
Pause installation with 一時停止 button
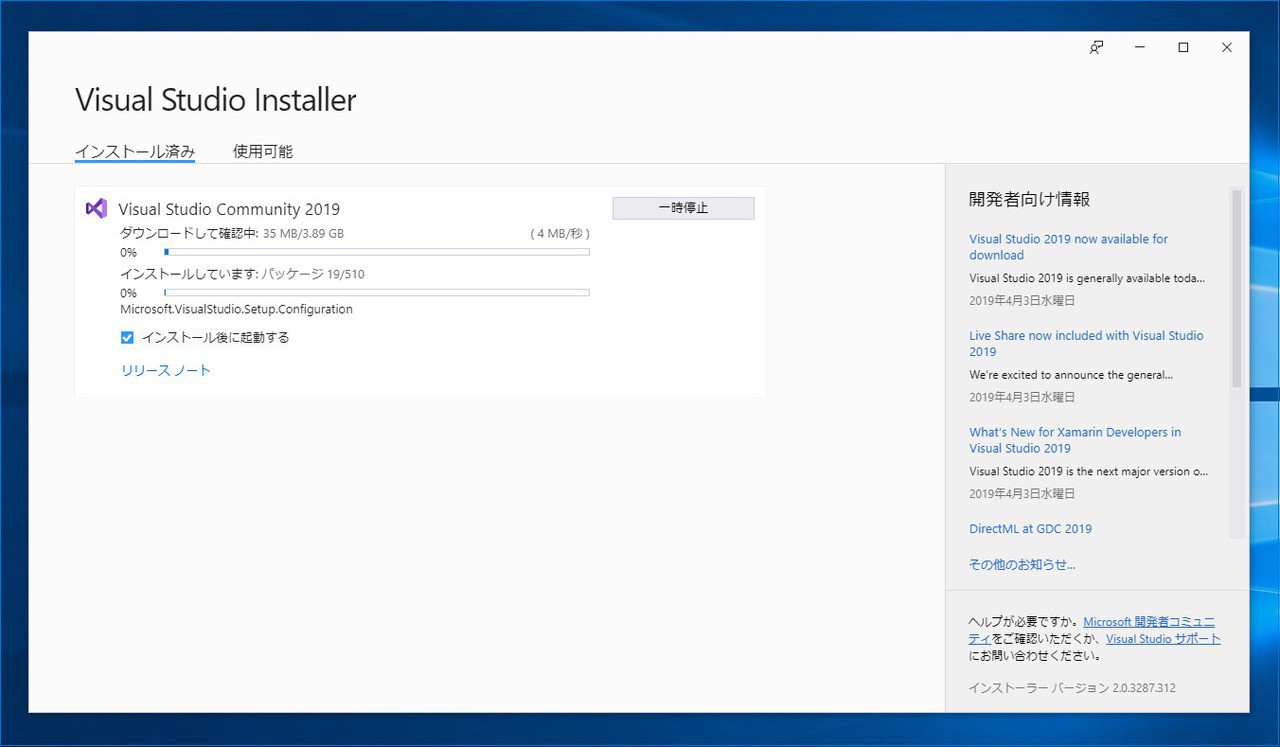683,208
